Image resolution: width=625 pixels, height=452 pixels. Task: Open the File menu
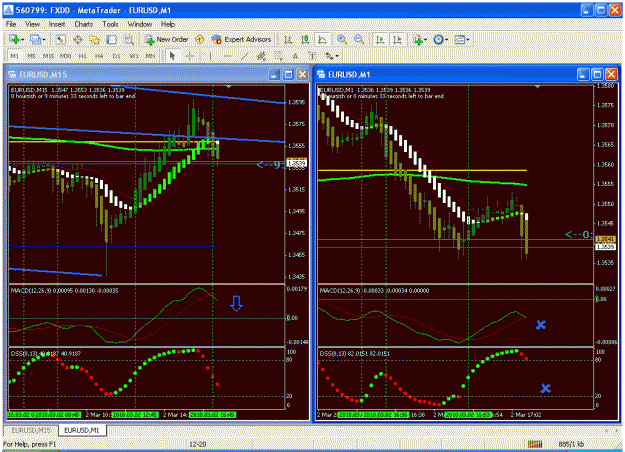point(11,24)
